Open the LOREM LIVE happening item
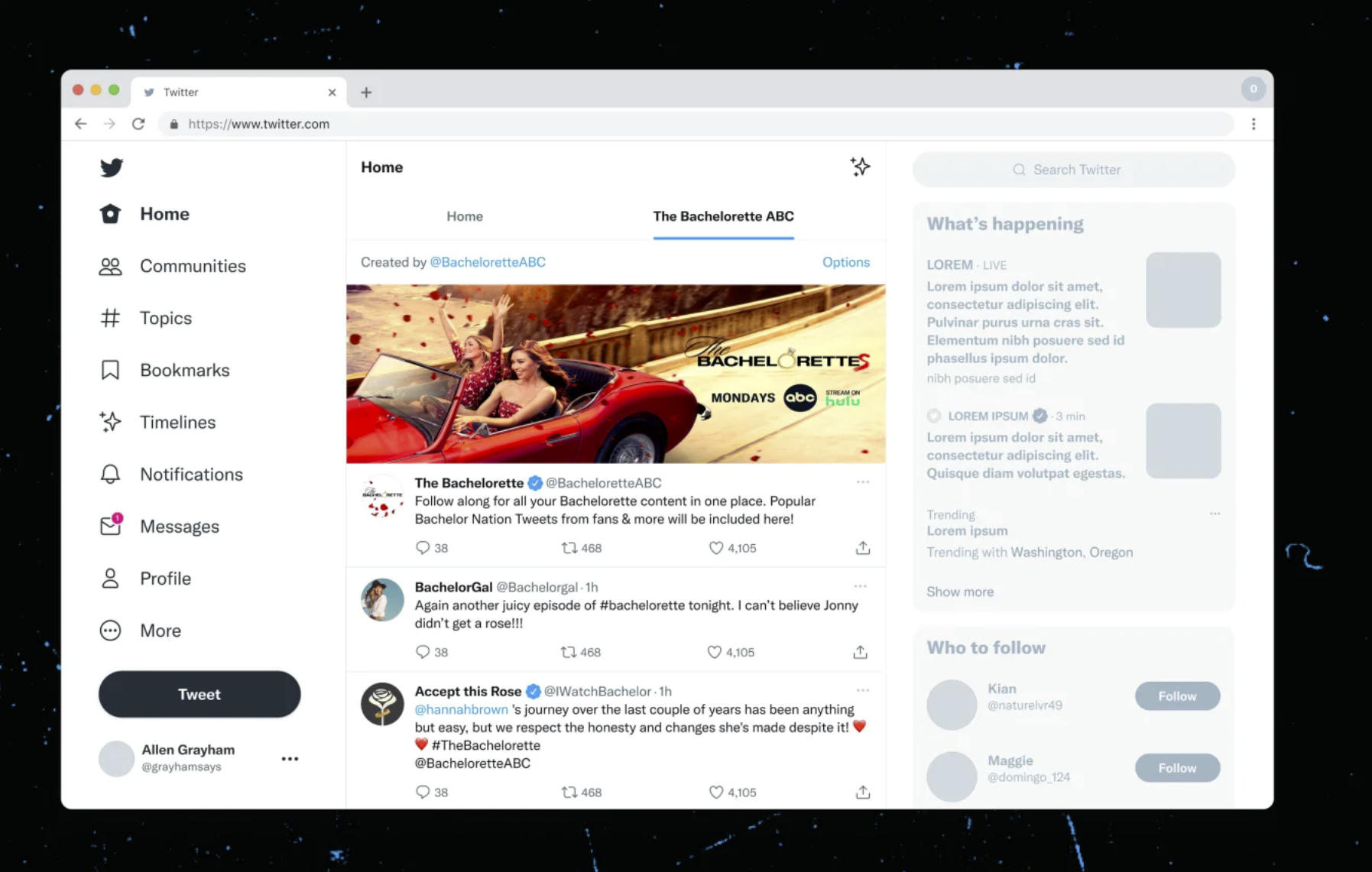Image resolution: width=1372 pixels, height=872 pixels. [1073, 320]
